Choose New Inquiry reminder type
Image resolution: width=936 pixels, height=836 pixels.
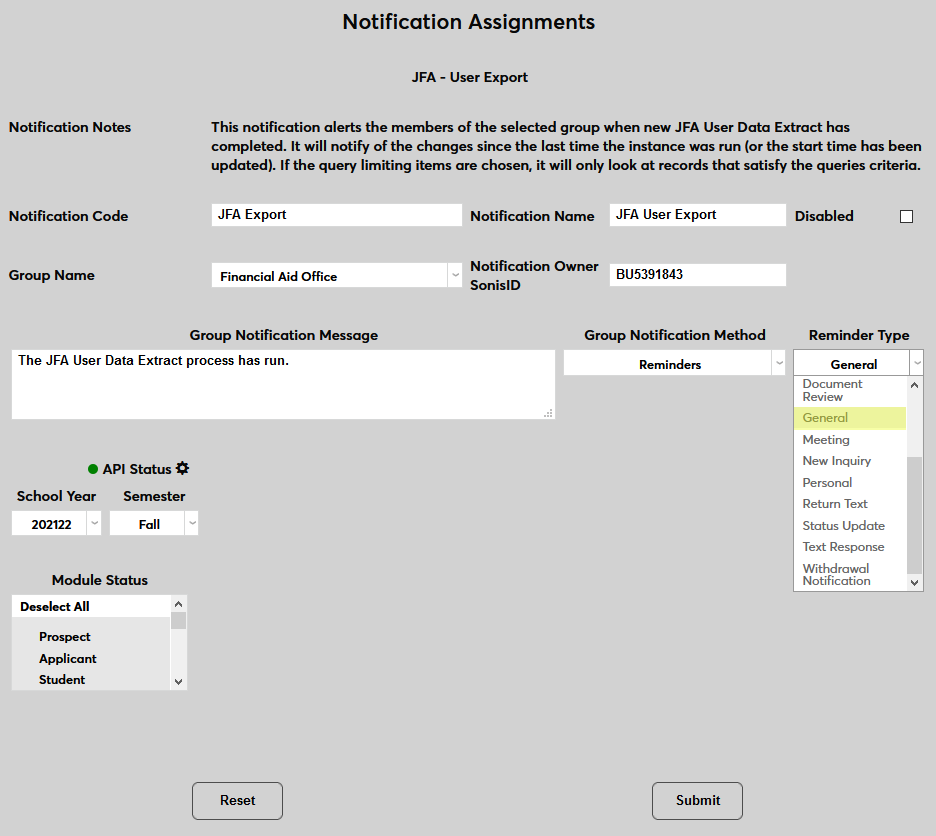coord(837,461)
